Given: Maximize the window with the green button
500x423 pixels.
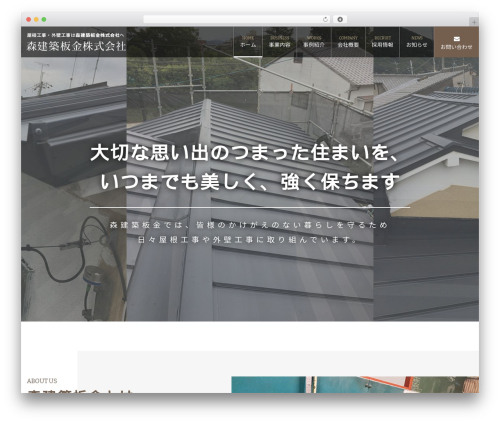Looking at the screenshot, I should (x=44, y=20).
